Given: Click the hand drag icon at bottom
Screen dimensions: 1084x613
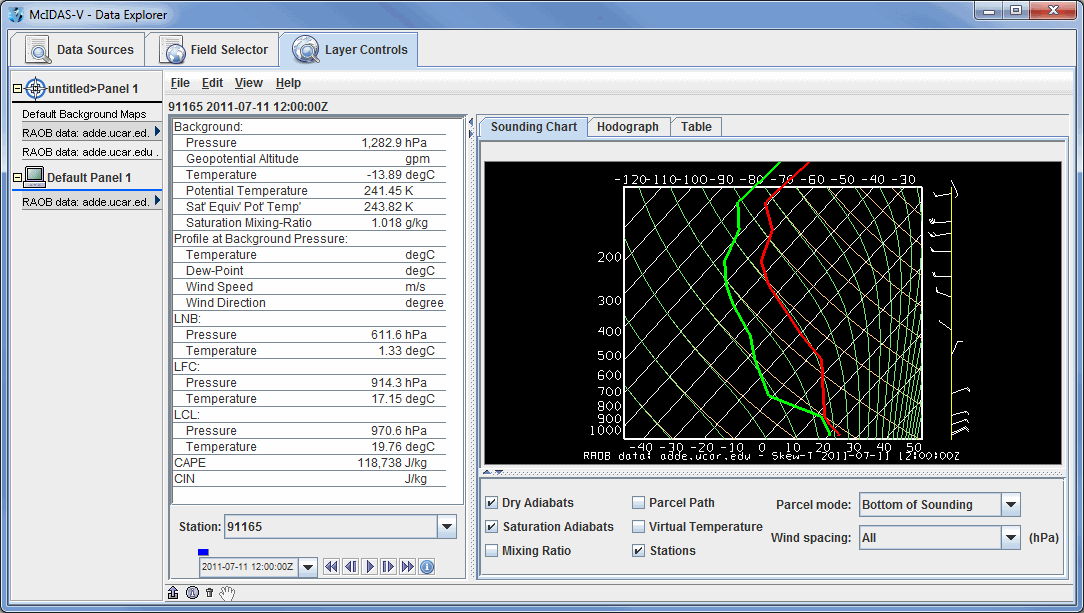Looking at the screenshot, I should (x=227, y=593).
